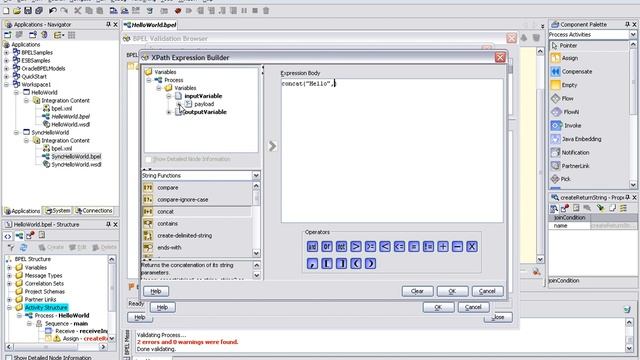Switch to the HelloWorld.bpel editor tab
Viewport: 640px width, 360px height.
coord(150,25)
